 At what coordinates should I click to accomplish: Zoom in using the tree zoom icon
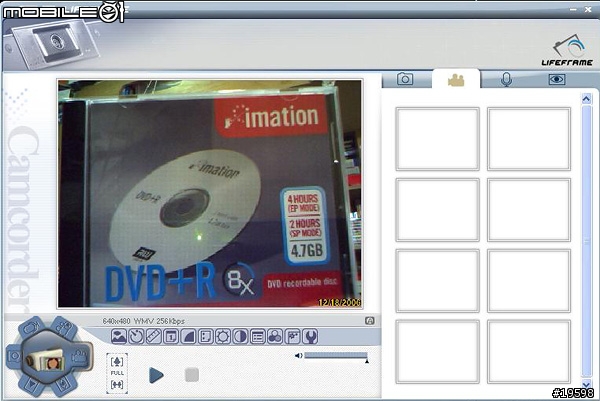(x=117, y=361)
